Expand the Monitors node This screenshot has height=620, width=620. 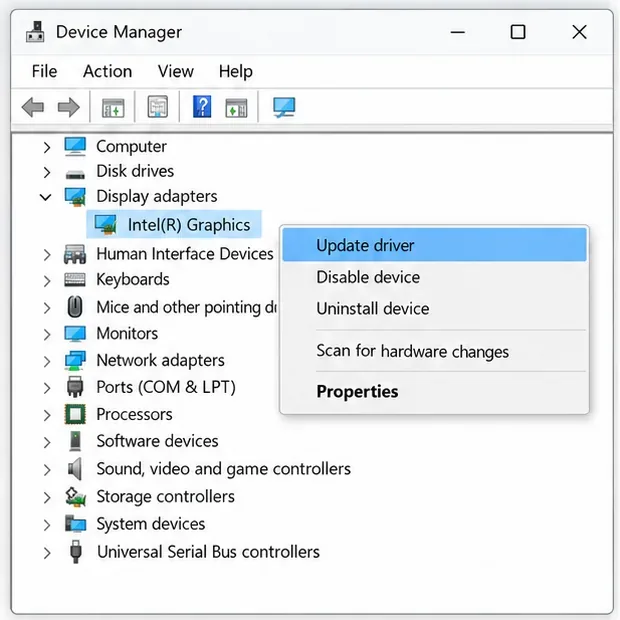point(47,335)
